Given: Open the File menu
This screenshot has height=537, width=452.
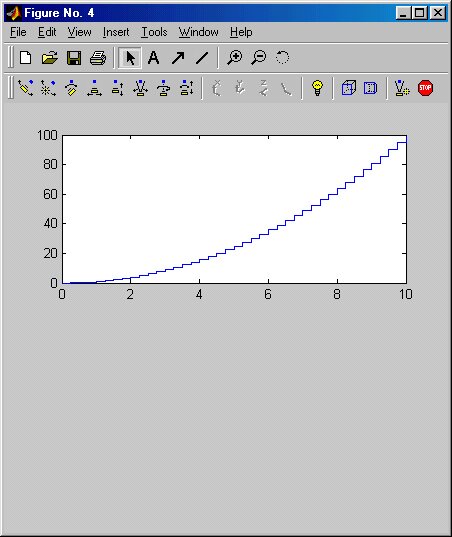Looking at the screenshot, I should pyautogui.click(x=18, y=32).
